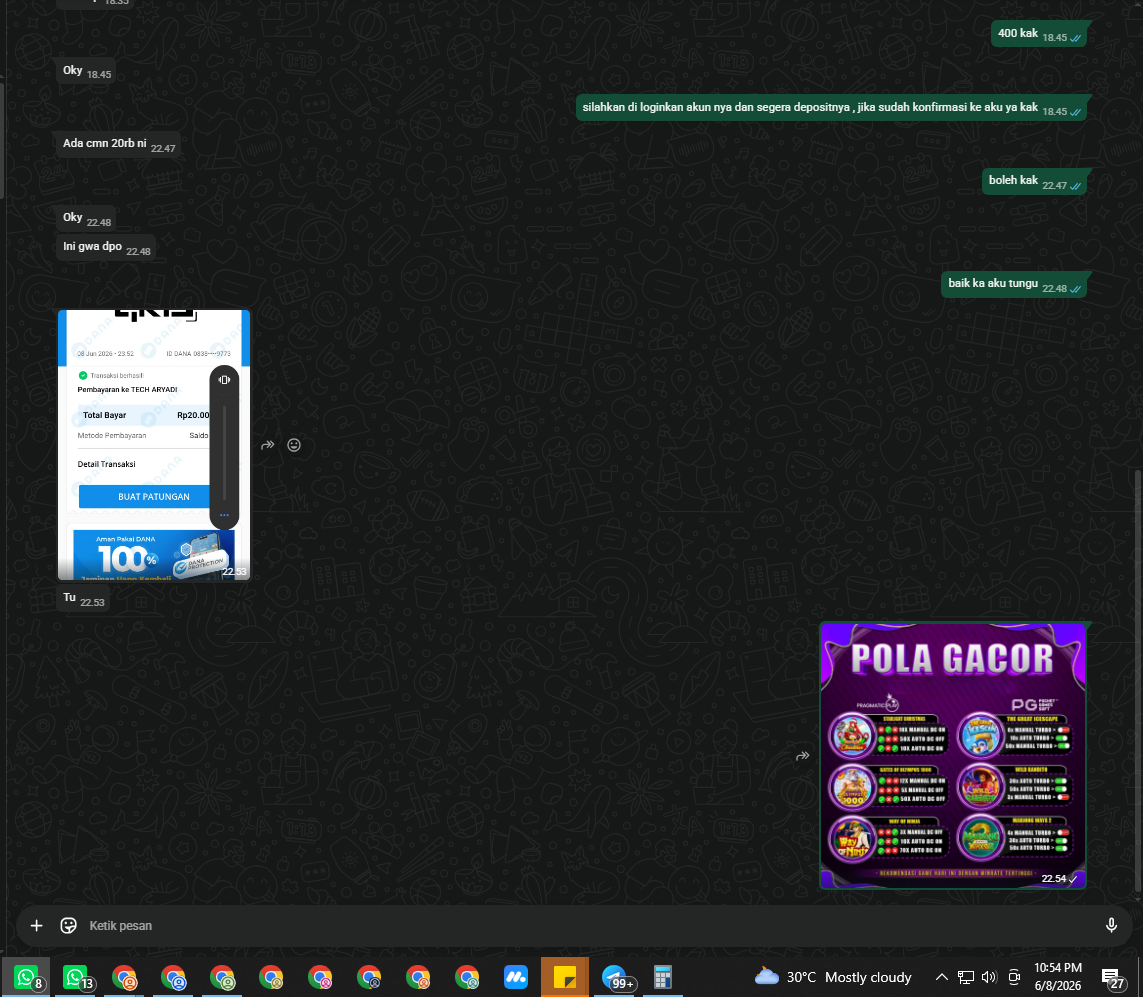Image resolution: width=1143 pixels, height=997 pixels.
Task: Open the notification center with 27 badge
Action: pos(1112,977)
